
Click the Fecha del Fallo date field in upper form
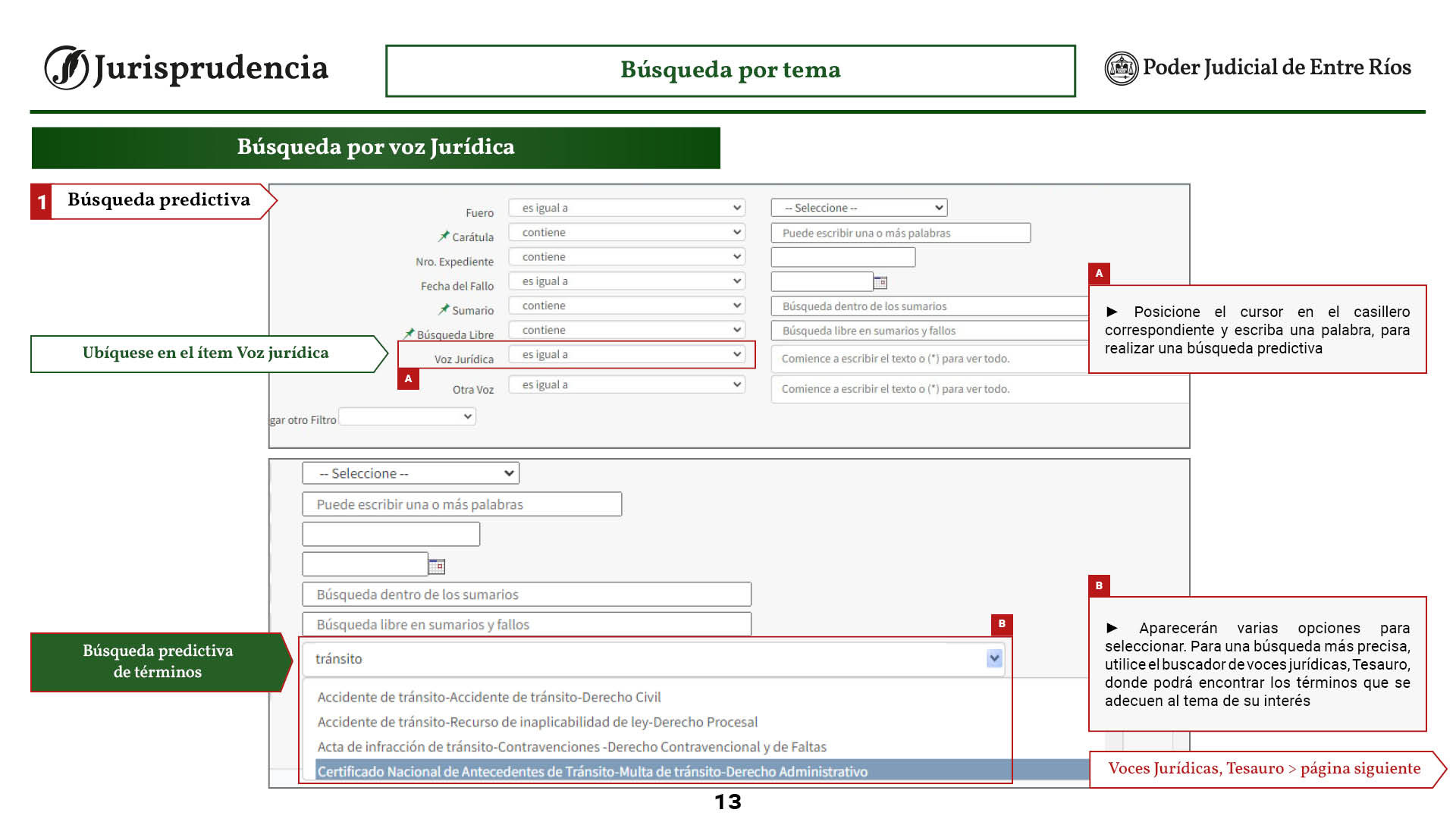click(x=822, y=281)
